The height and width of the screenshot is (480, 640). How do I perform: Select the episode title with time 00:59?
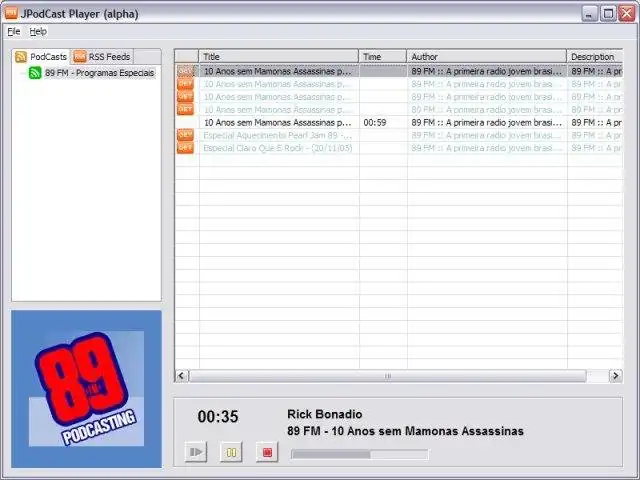coord(279,122)
